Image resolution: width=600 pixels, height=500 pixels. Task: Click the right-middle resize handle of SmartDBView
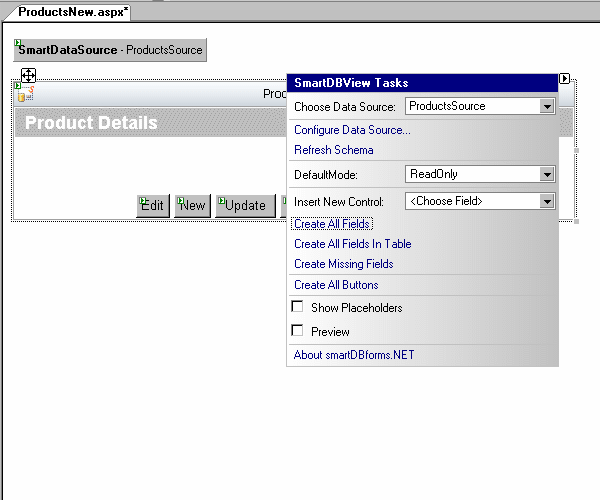pos(576,150)
